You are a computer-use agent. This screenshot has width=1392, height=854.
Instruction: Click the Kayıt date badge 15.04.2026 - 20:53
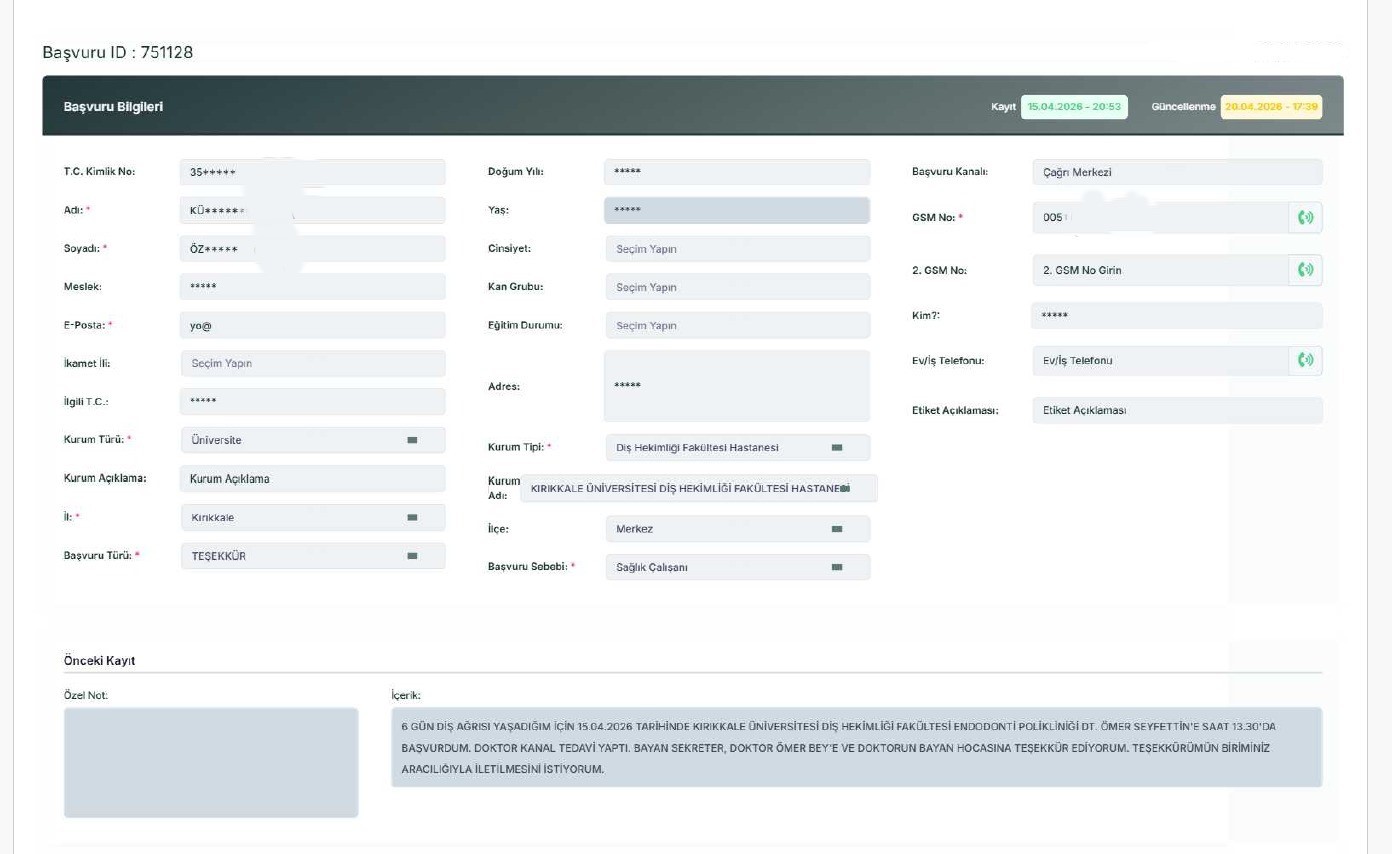(1074, 107)
